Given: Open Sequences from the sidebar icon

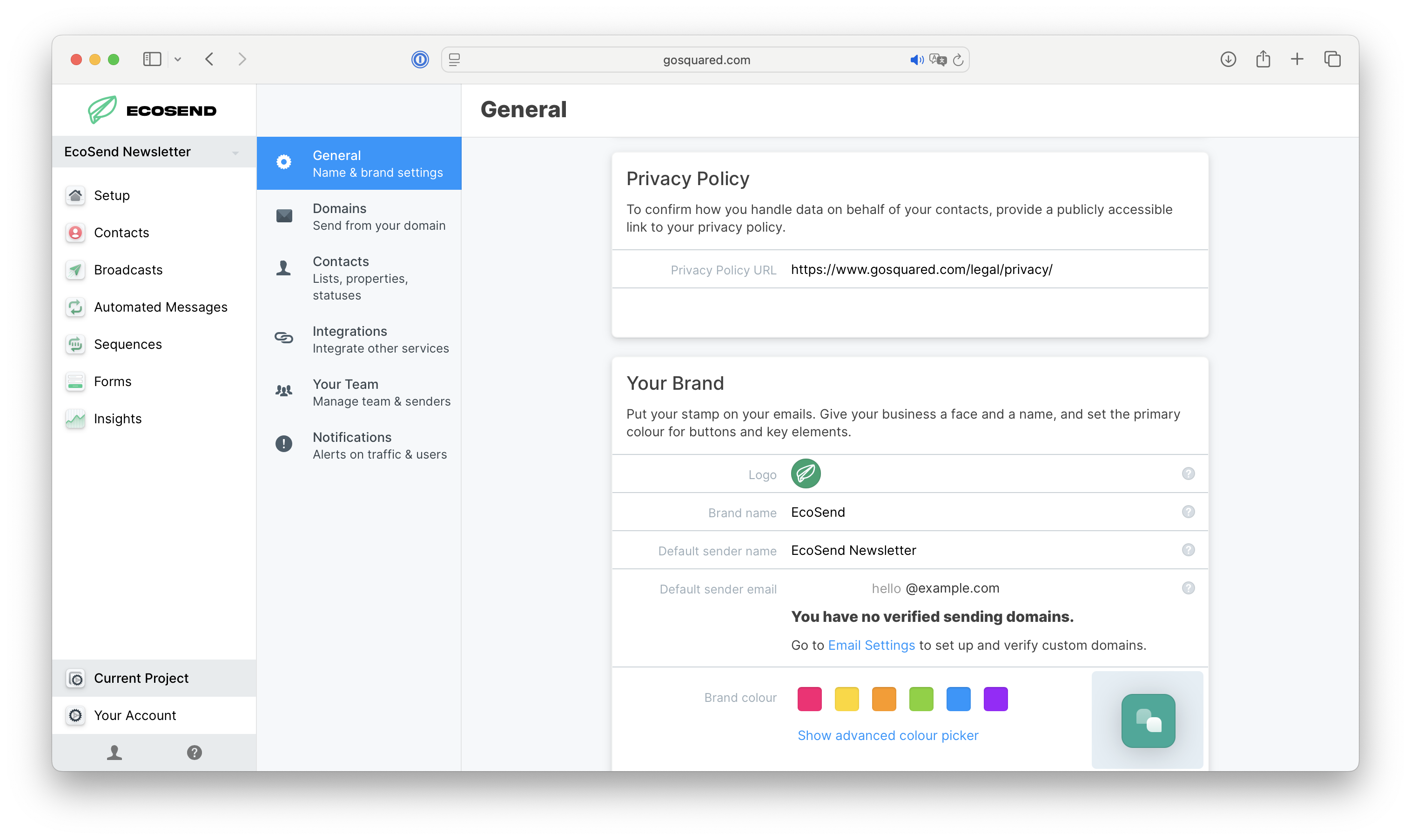Looking at the screenshot, I should pos(75,344).
